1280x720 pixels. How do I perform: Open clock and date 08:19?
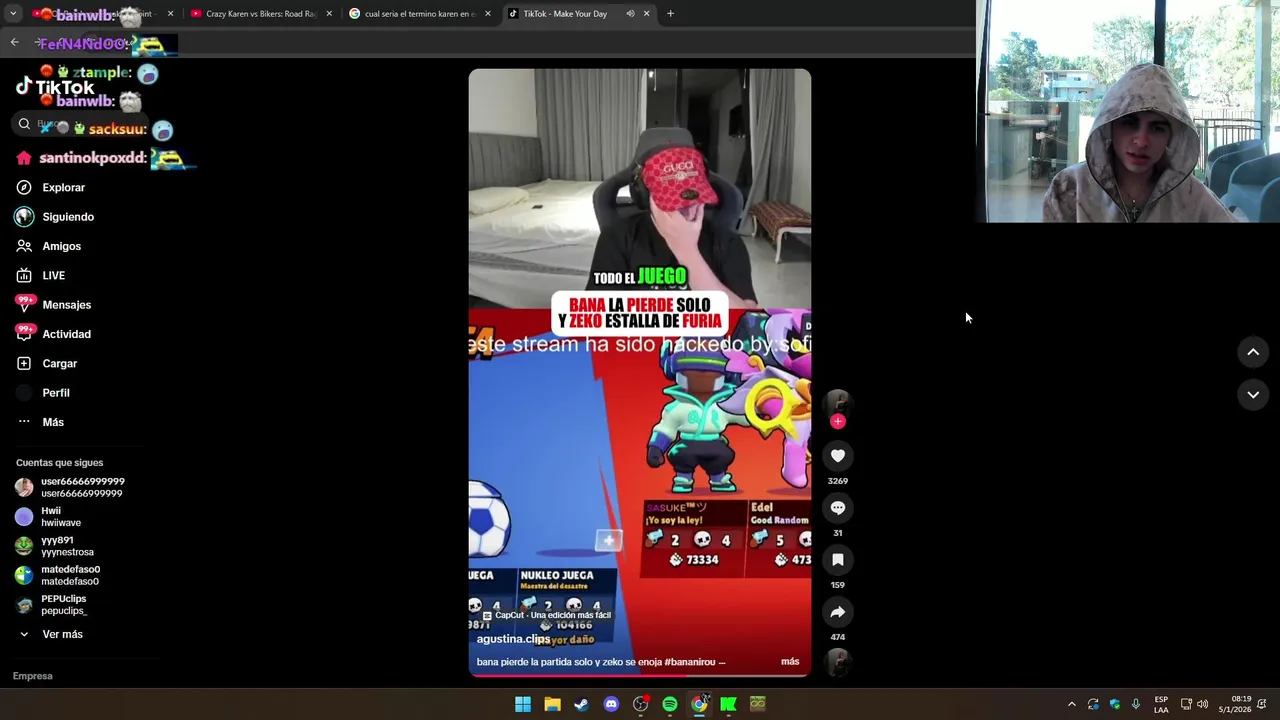[x=1234, y=704]
